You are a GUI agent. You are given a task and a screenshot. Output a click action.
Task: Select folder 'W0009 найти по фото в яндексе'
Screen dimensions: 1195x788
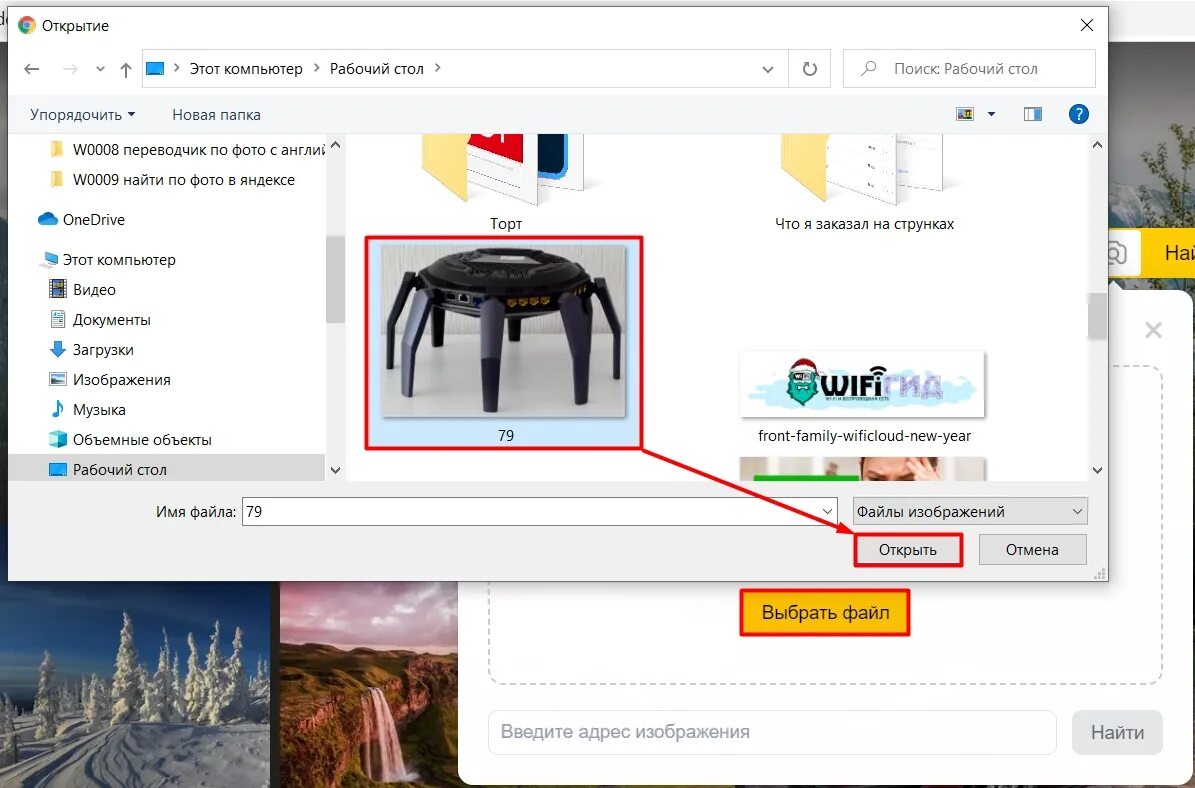click(x=172, y=180)
